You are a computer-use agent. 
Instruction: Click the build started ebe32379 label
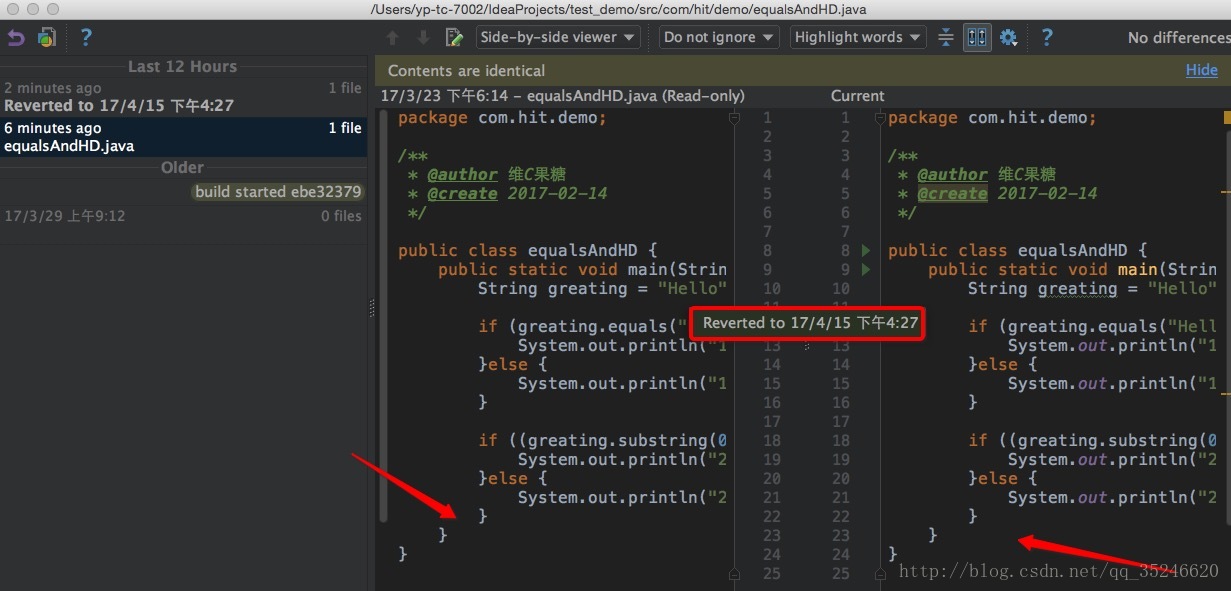278,192
